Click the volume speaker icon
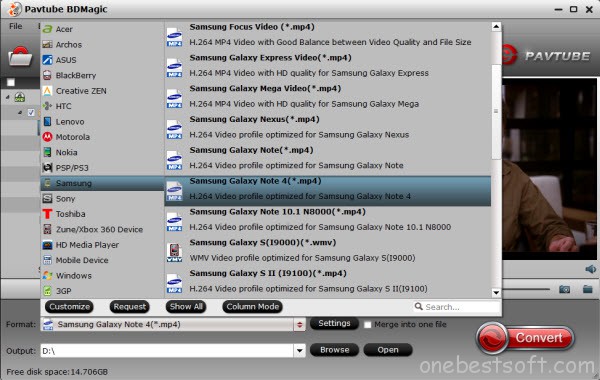600x380 pixels. tap(590, 269)
